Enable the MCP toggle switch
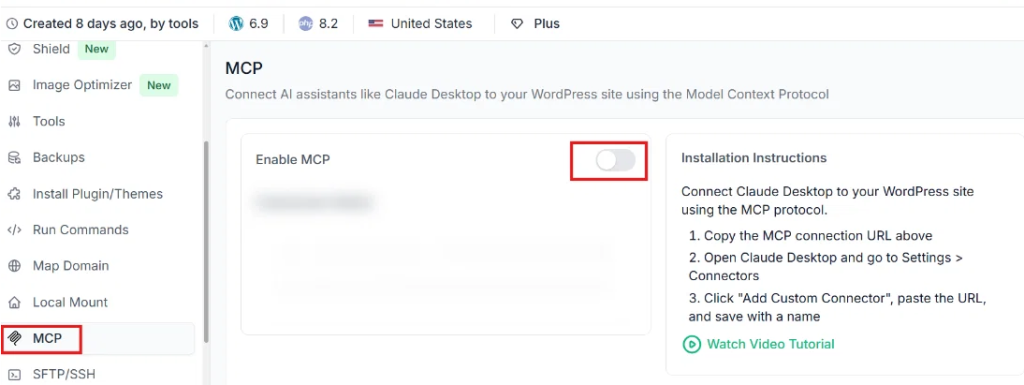 615,160
